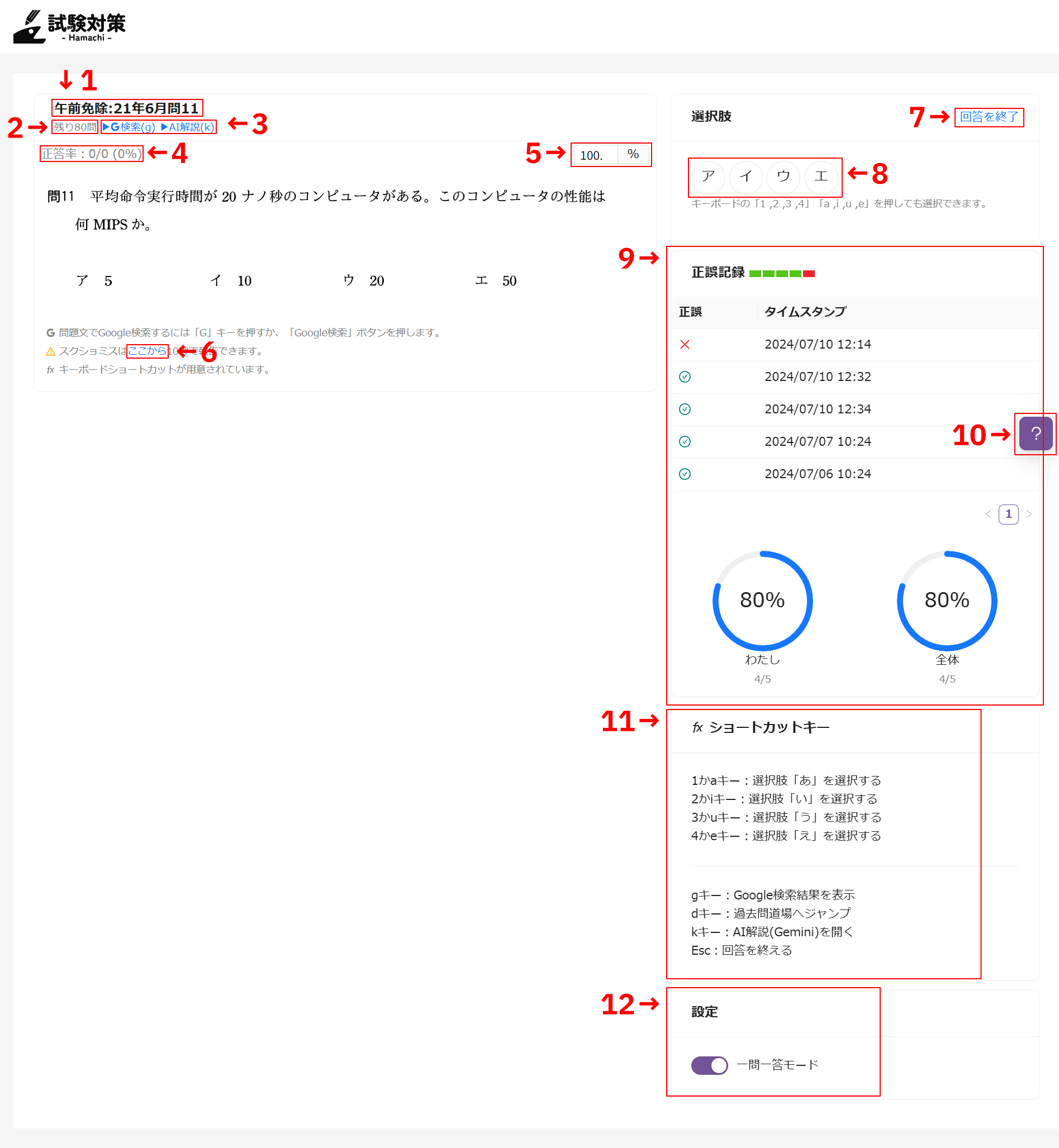1059x1148 pixels.
Task: Go to the next page of 正誤記録
Action: (x=1029, y=514)
